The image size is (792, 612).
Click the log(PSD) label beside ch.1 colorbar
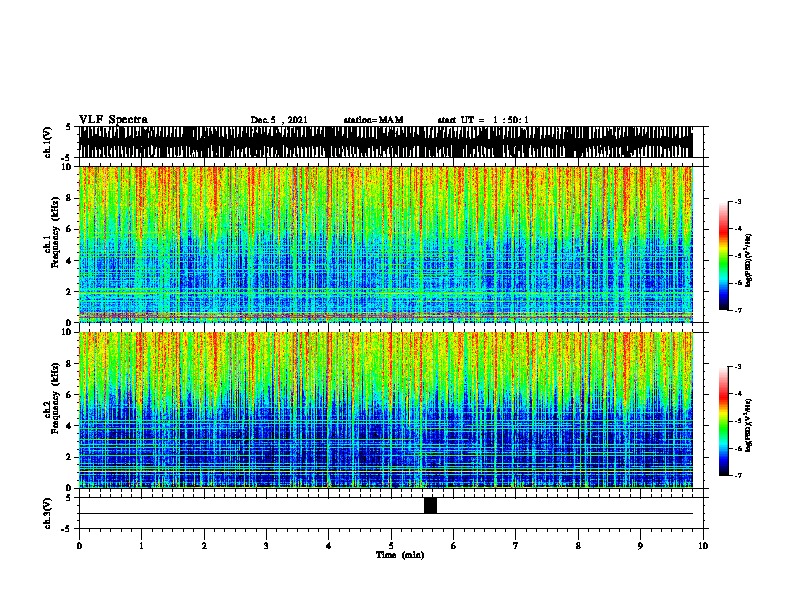[748, 260]
